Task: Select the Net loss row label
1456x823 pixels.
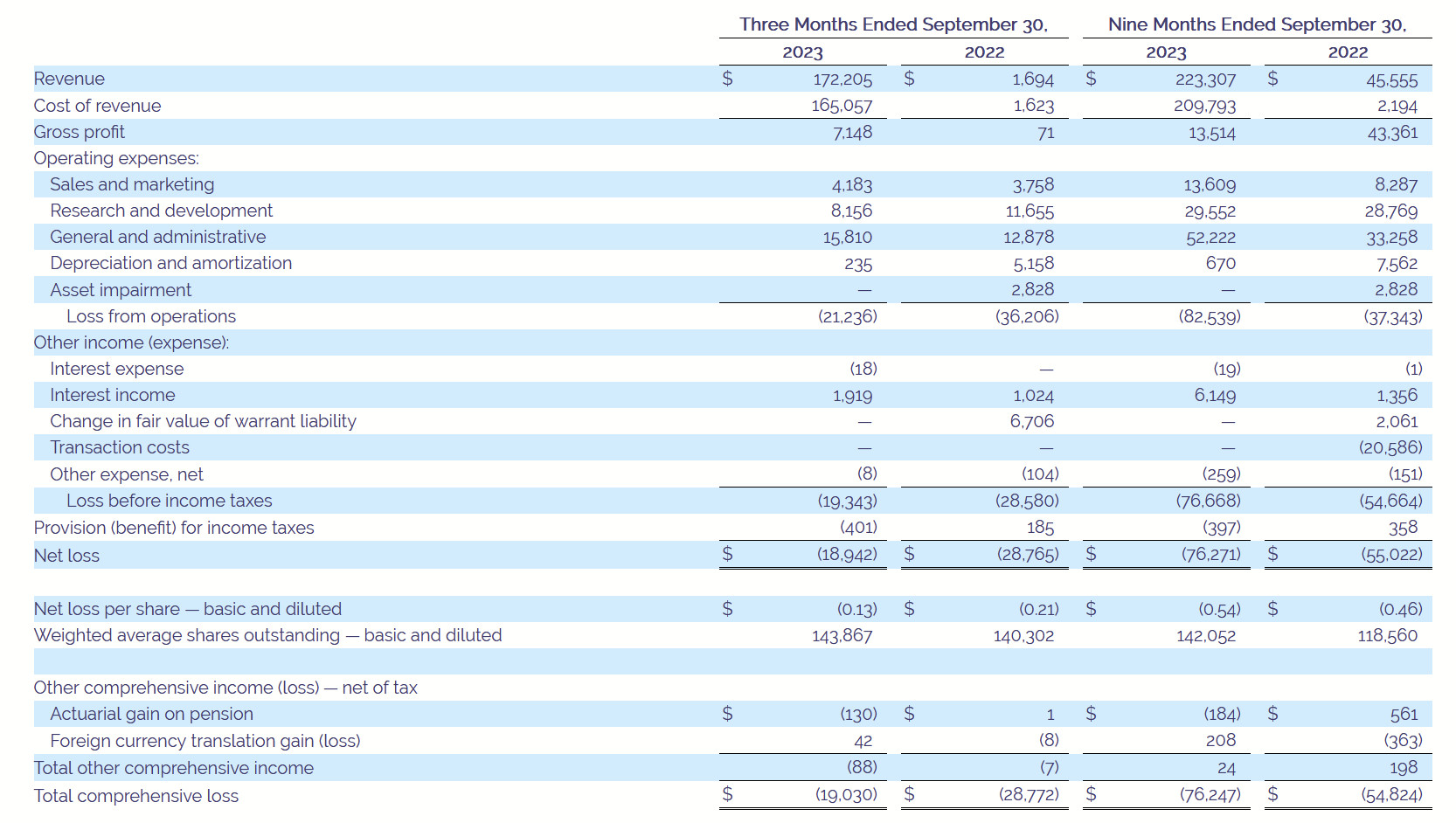Action: coord(66,556)
